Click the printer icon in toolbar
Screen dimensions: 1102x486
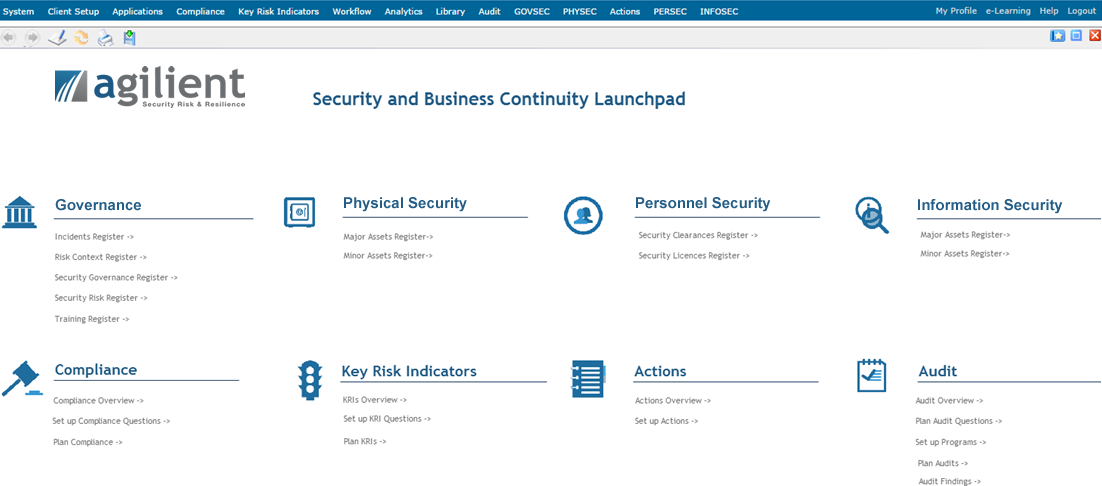[105, 38]
